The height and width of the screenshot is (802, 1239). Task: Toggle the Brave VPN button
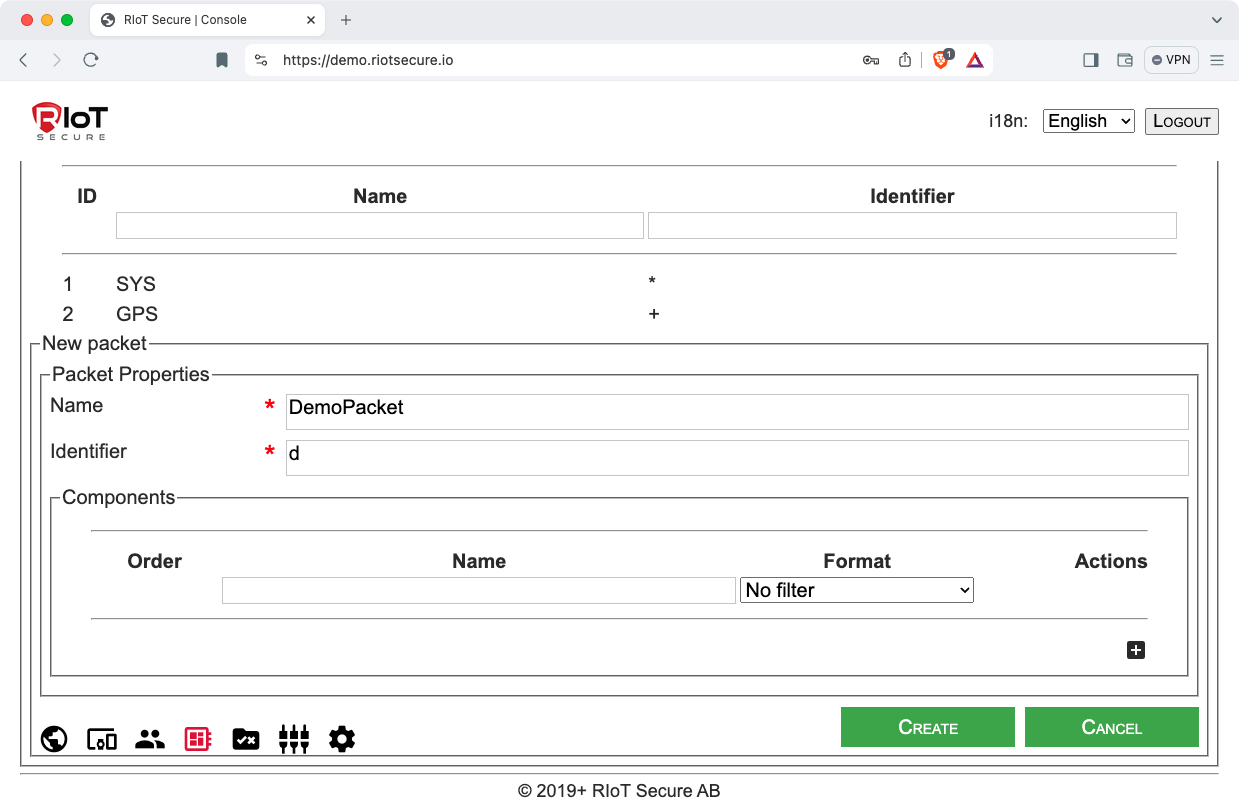(x=1171, y=60)
